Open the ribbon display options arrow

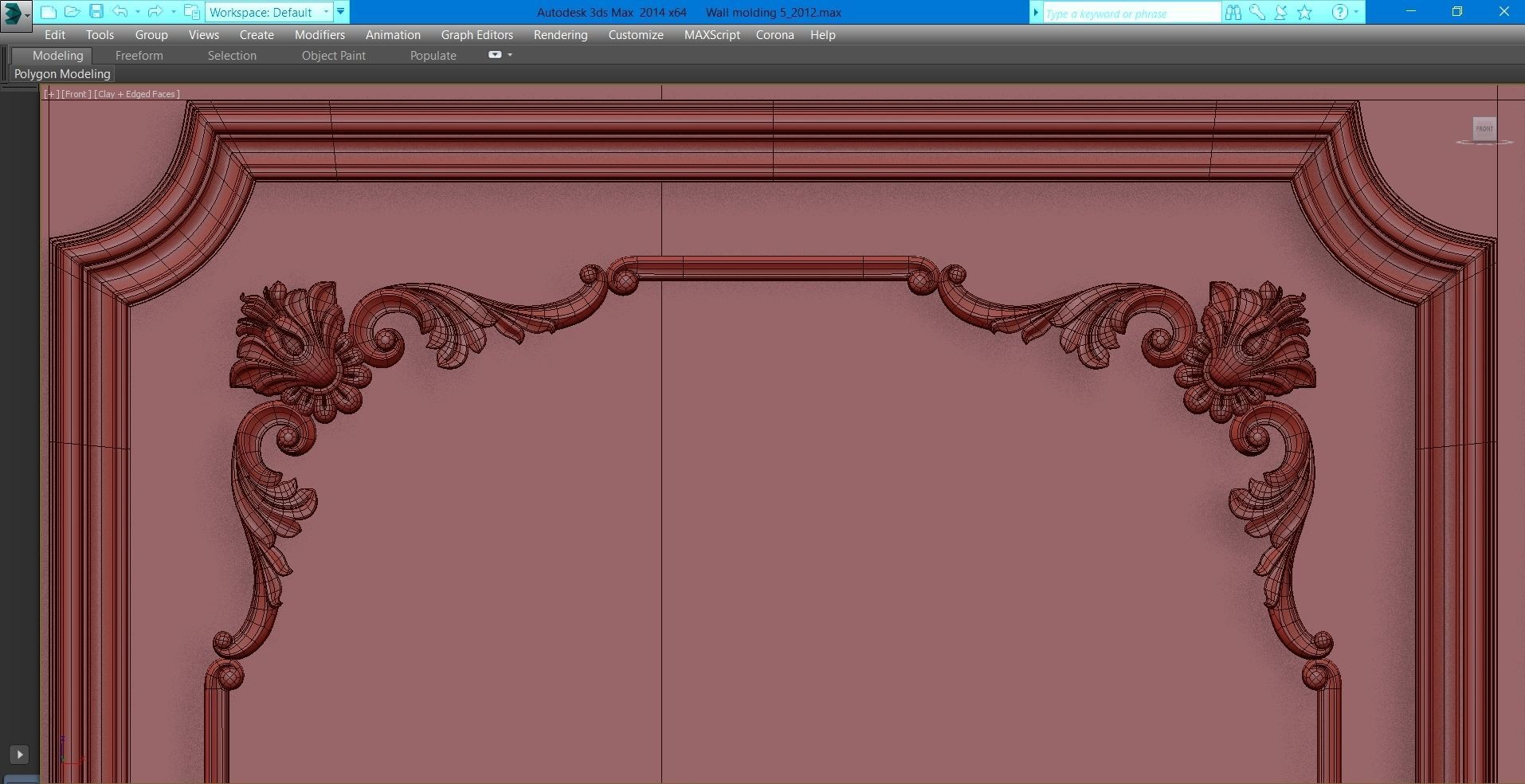coord(510,55)
